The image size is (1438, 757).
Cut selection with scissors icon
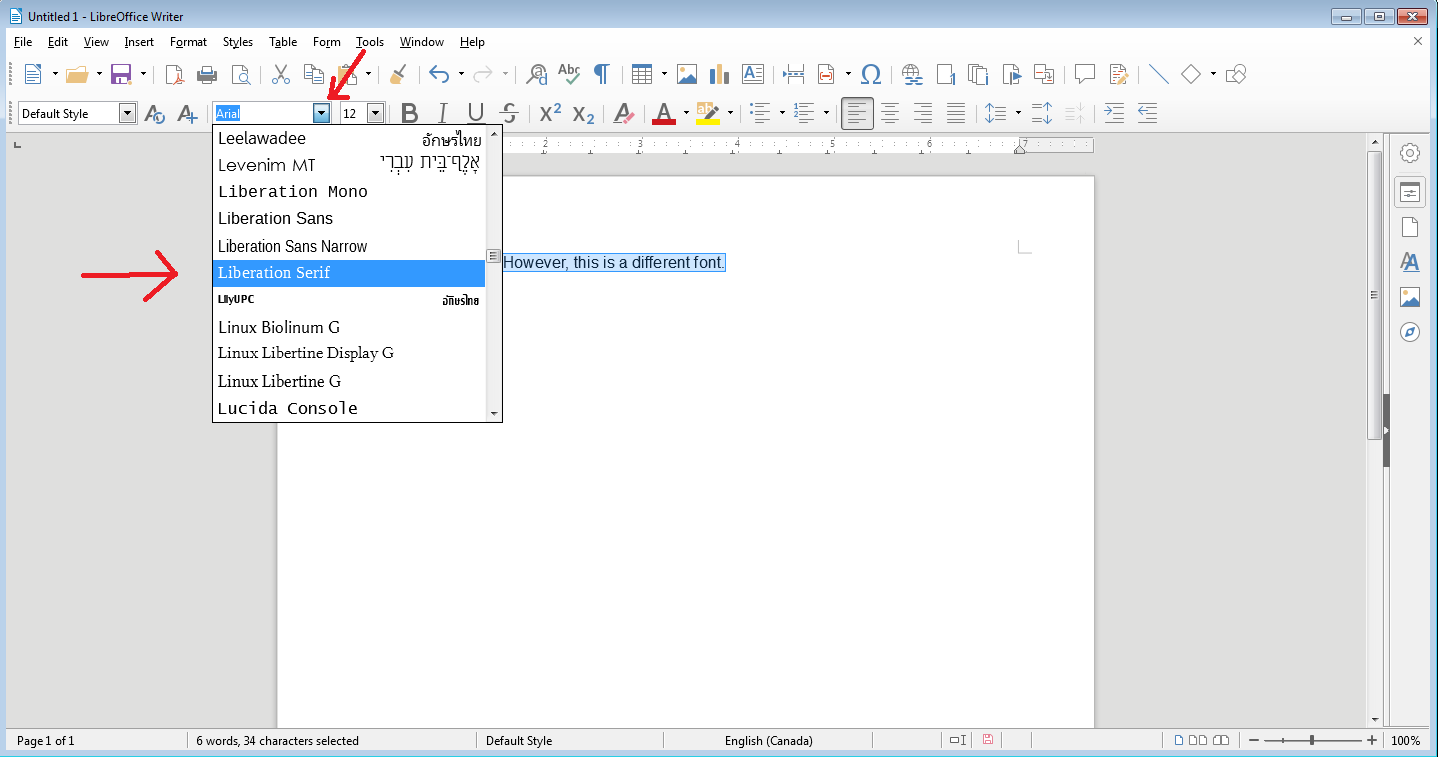pos(281,74)
